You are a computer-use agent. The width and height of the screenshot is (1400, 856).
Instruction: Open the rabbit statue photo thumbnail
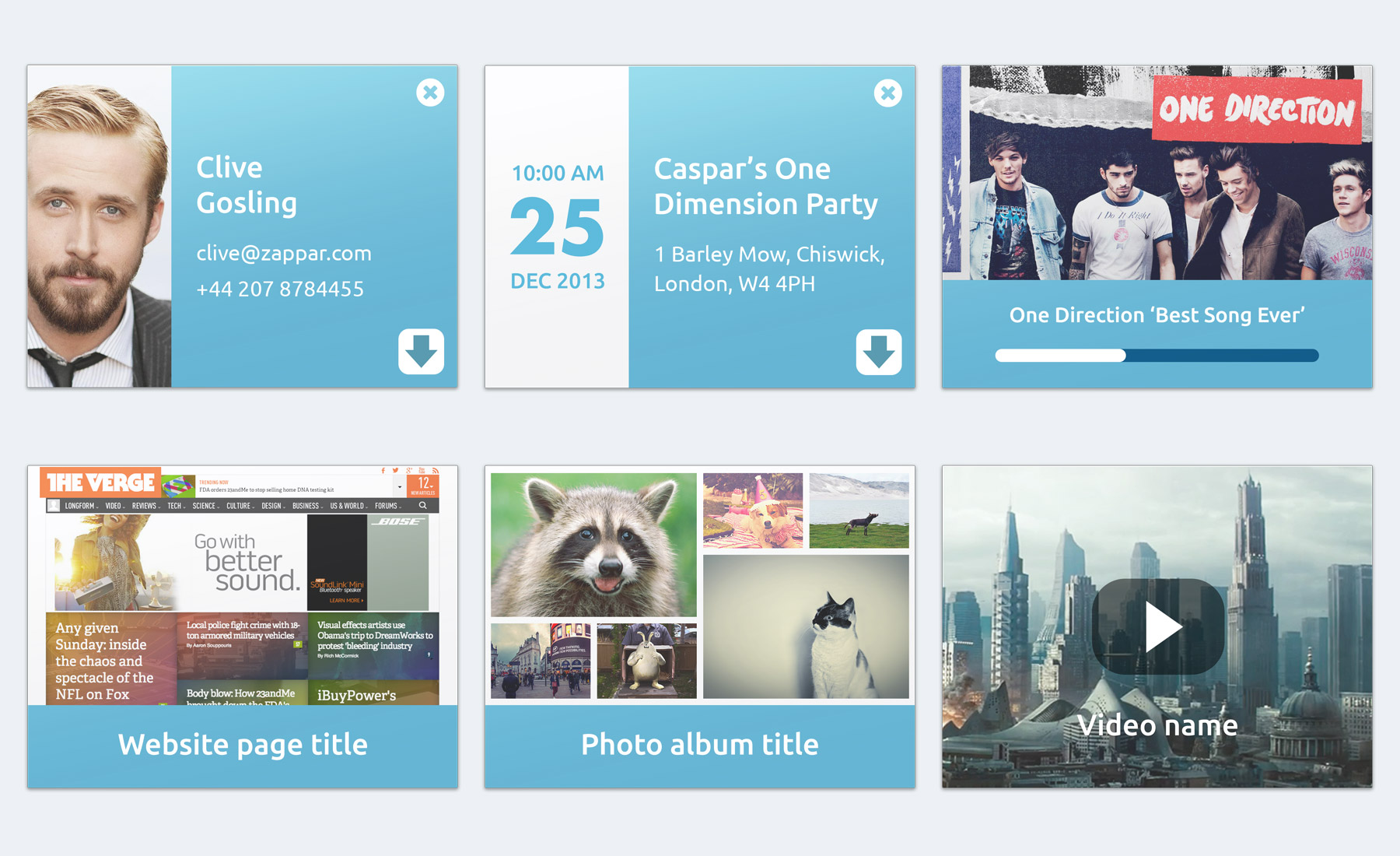pos(647,661)
